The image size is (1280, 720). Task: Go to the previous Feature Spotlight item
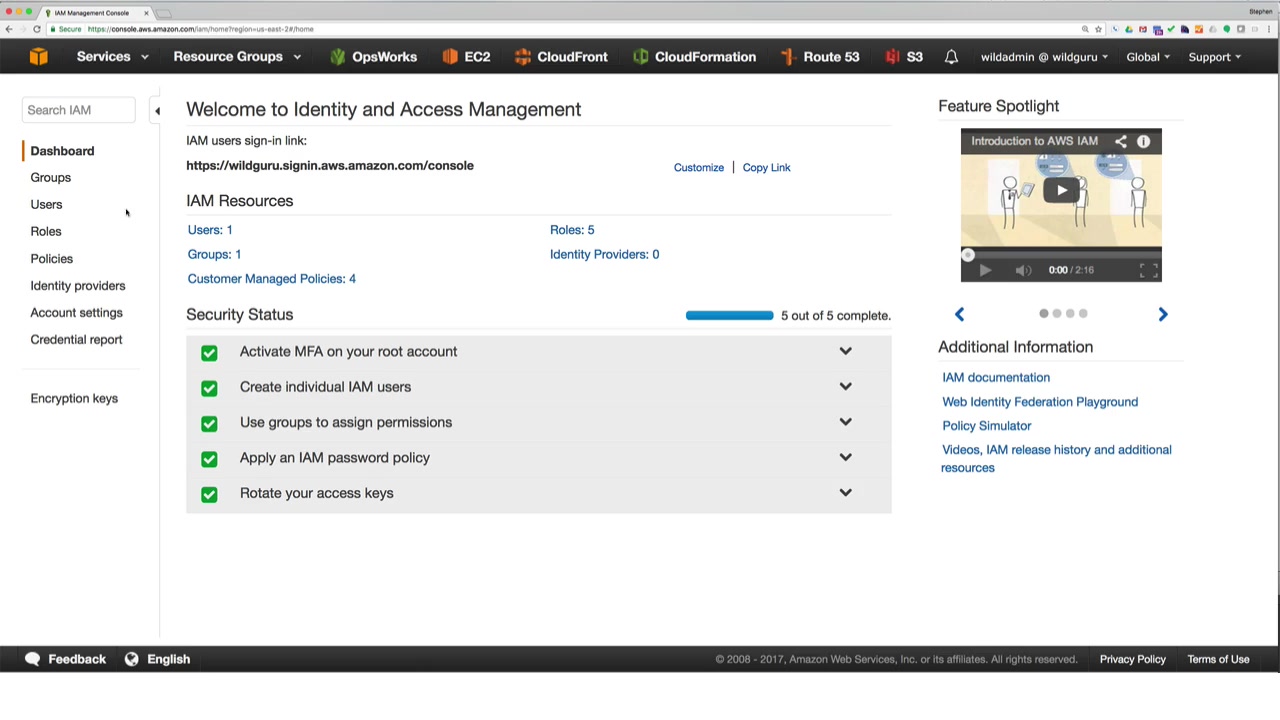pyautogui.click(x=959, y=315)
